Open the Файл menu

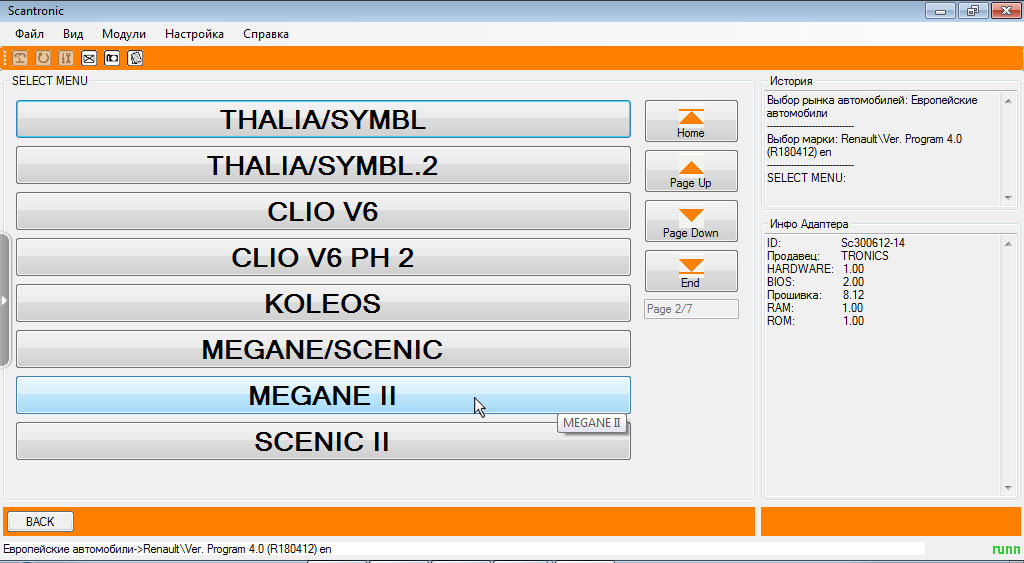(x=29, y=34)
